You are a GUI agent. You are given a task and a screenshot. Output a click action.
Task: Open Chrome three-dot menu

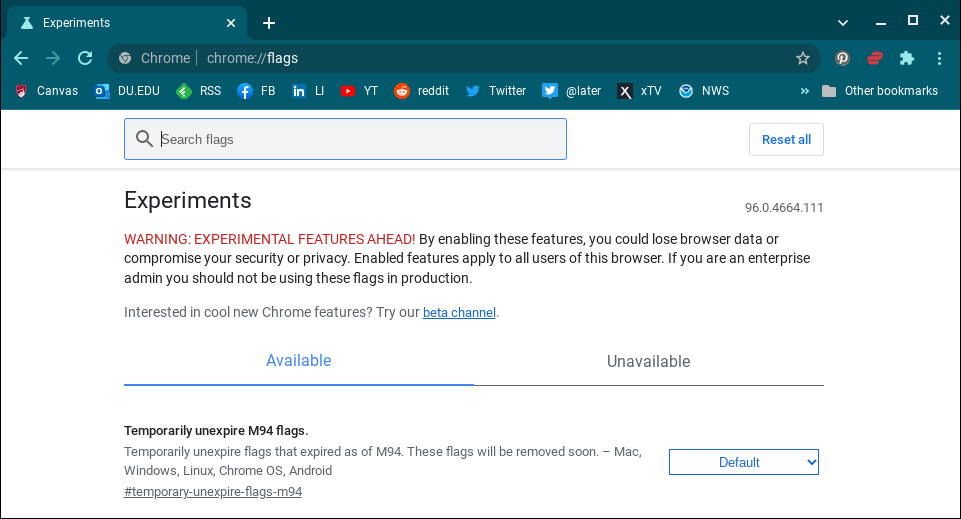click(939, 58)
